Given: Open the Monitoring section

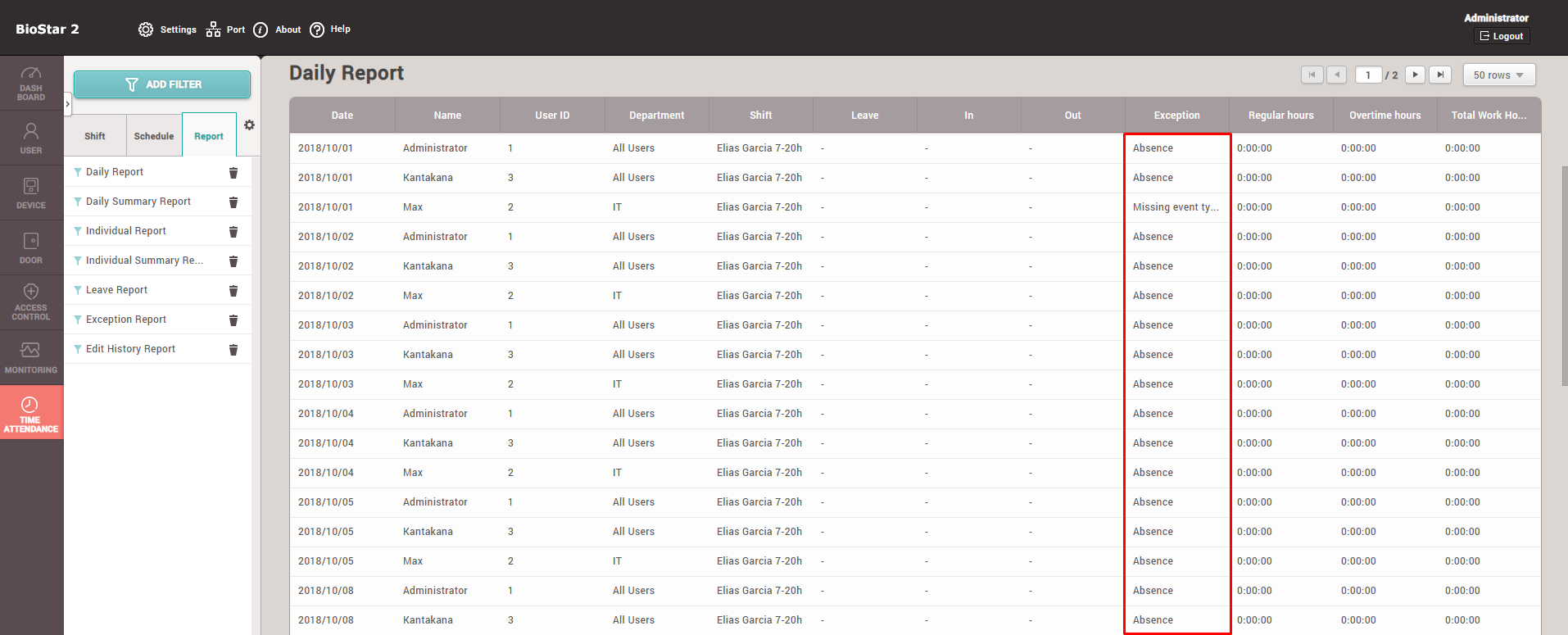Looking at the screenshot, I should (x=31, y=357).
